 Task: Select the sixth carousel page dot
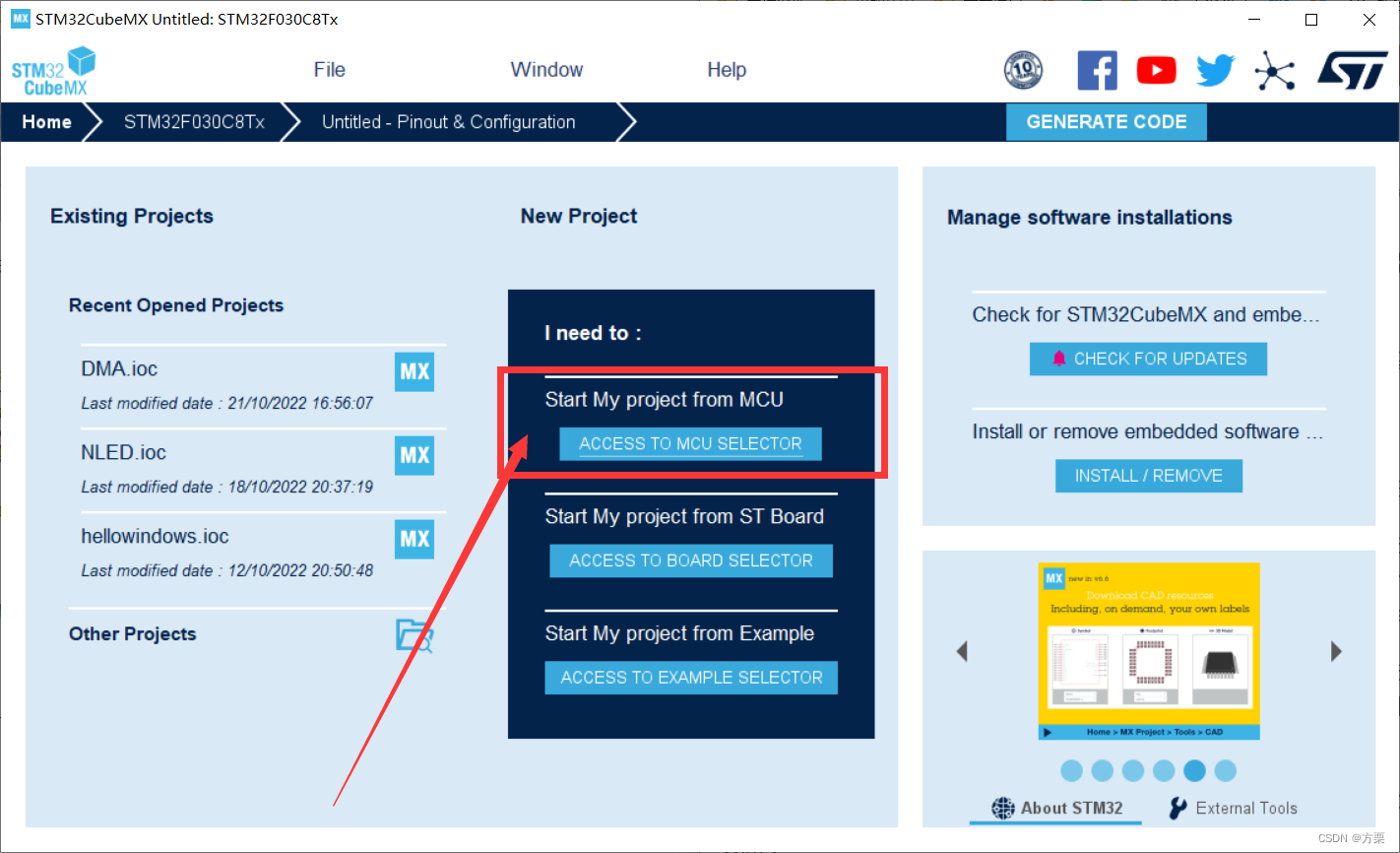coord(1225,770)
